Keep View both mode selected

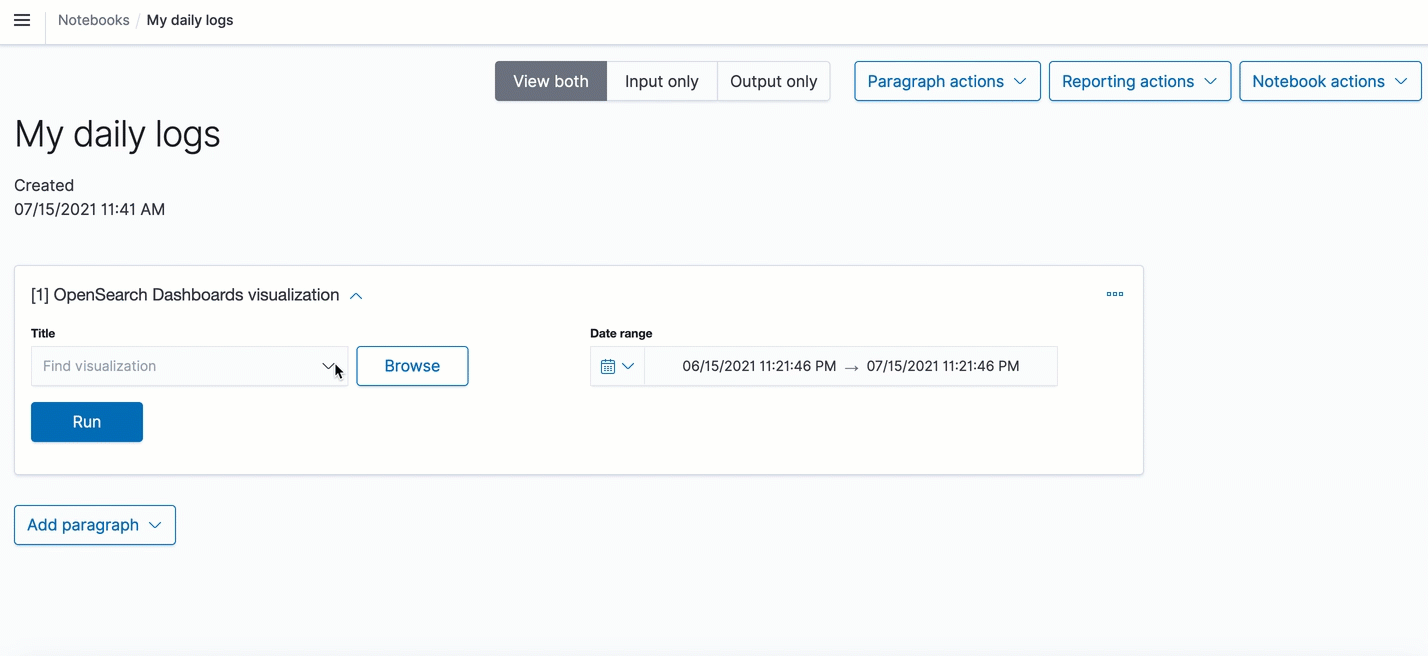550,81
